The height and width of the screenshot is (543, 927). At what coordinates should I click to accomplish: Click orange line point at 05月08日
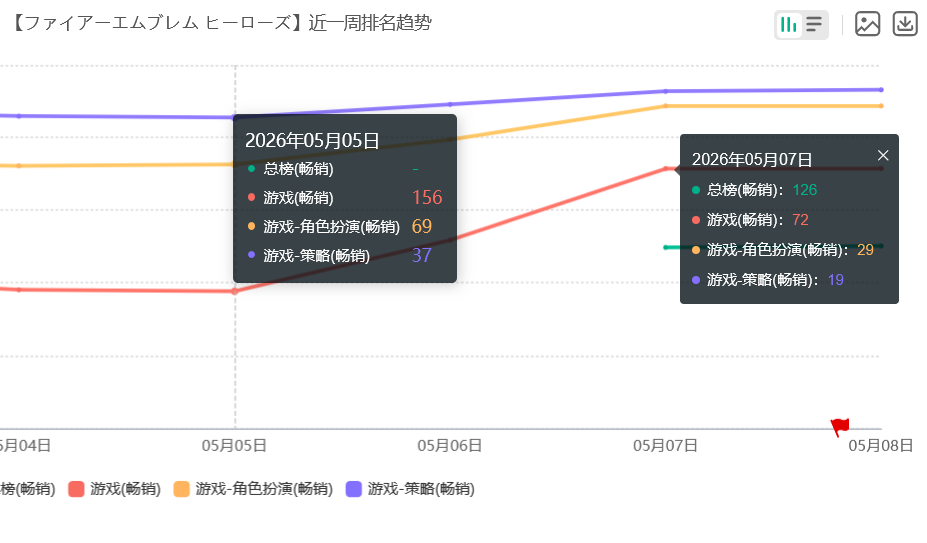pos(881,106)
